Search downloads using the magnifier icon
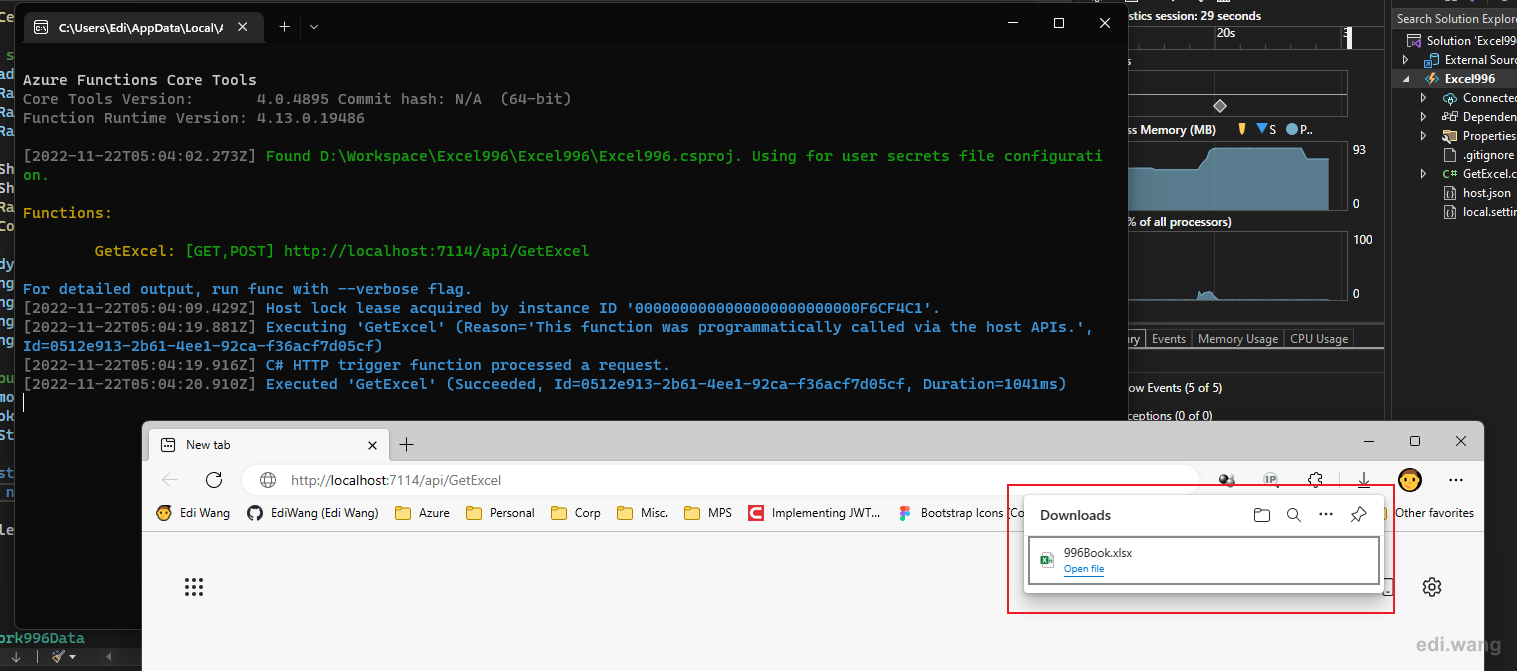The width and height of the screenshot is (1517, 671). (1294, 515)
